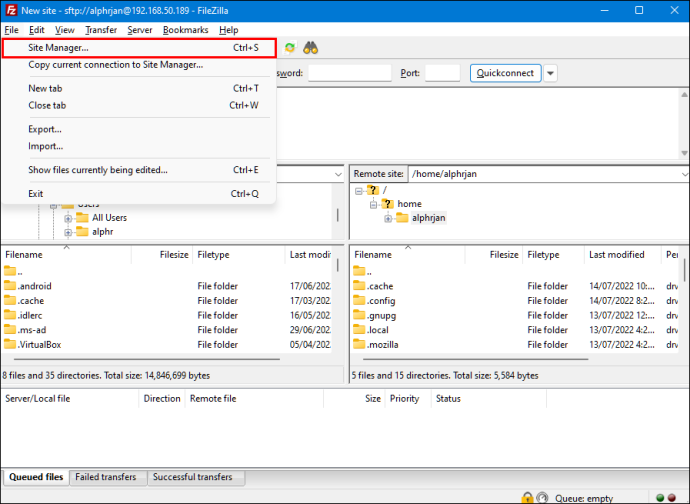Select Export... in the File menu
The width and height of the screenshot is (690, 504).
click(139, 129)
